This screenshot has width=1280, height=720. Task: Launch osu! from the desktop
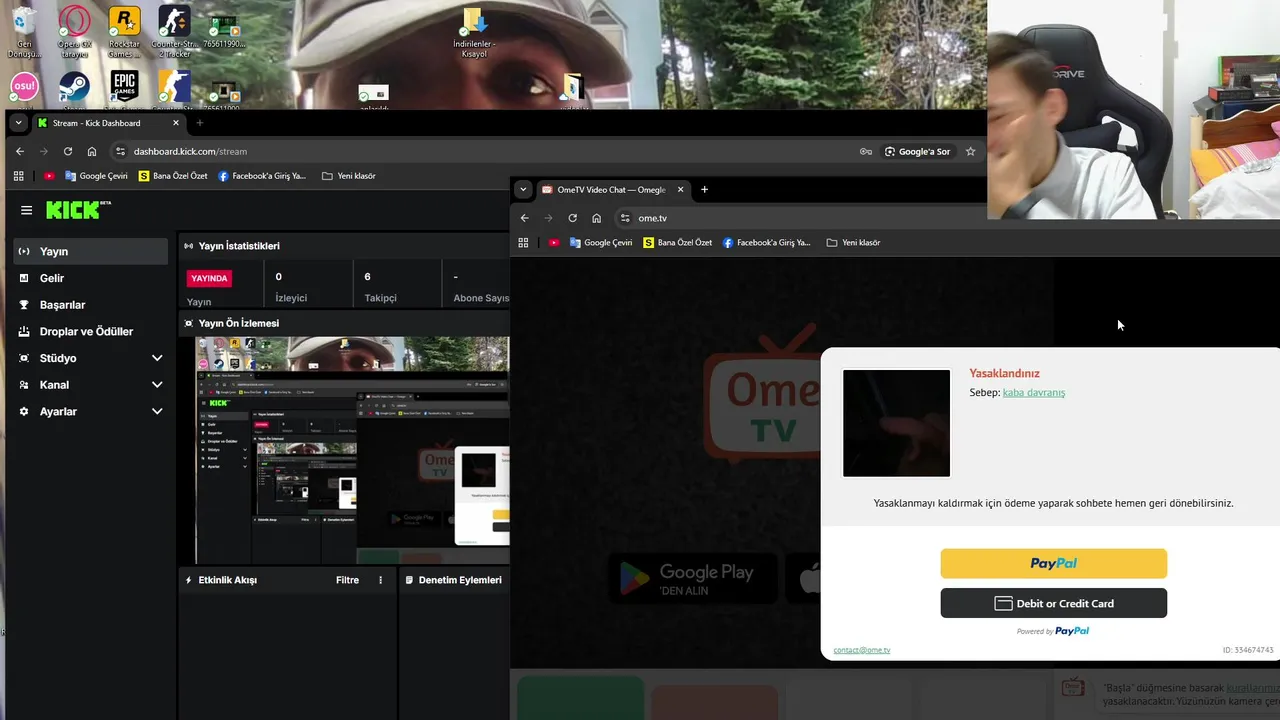(x=24, y=88)
